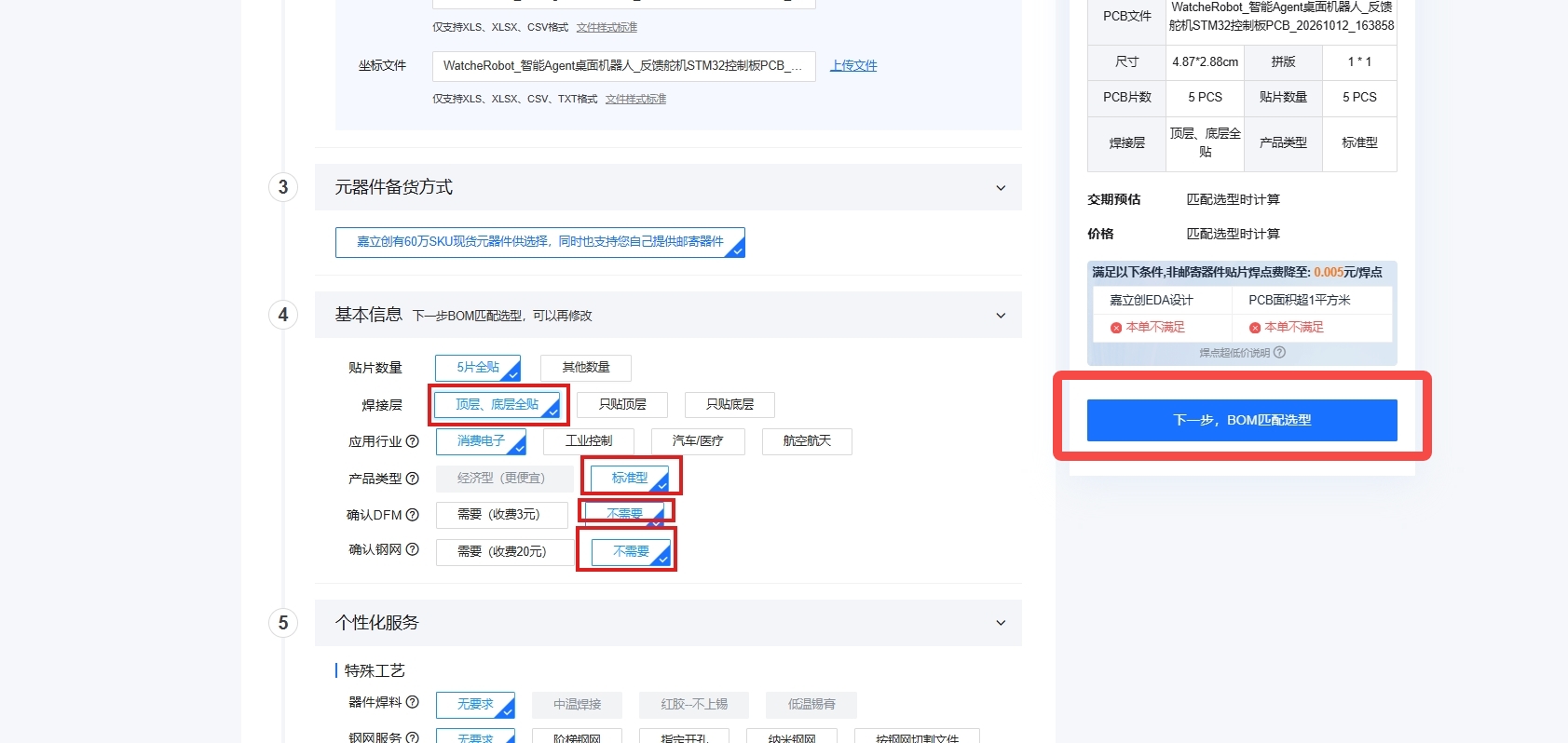Click 个性化服务 section heading
This screenshot has width=1568, height=743.
[377, 623]
